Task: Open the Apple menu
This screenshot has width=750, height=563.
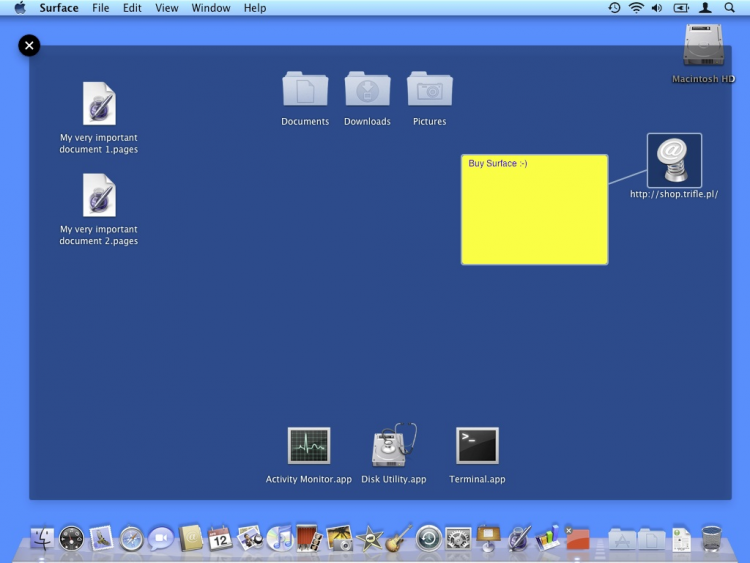Action: click(20, 8)
